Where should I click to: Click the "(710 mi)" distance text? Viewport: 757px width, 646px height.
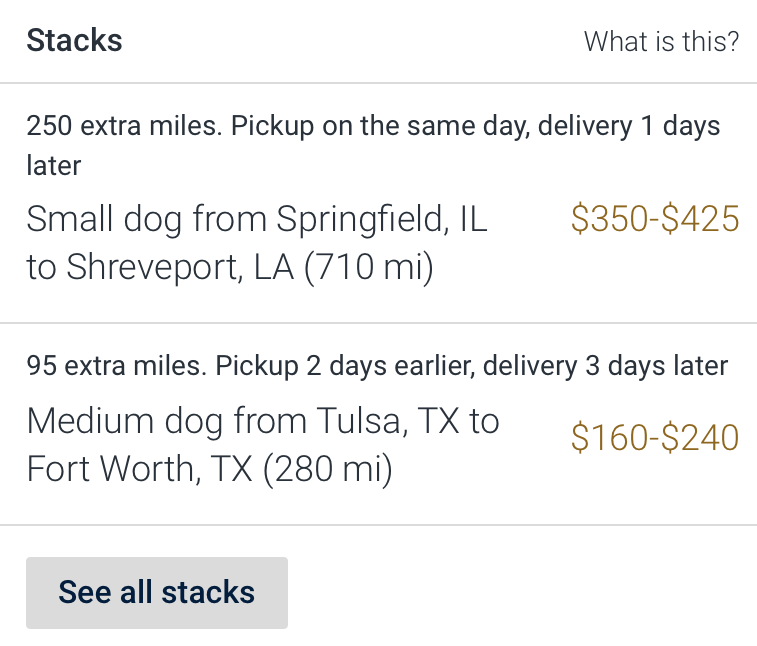[368, 268]
